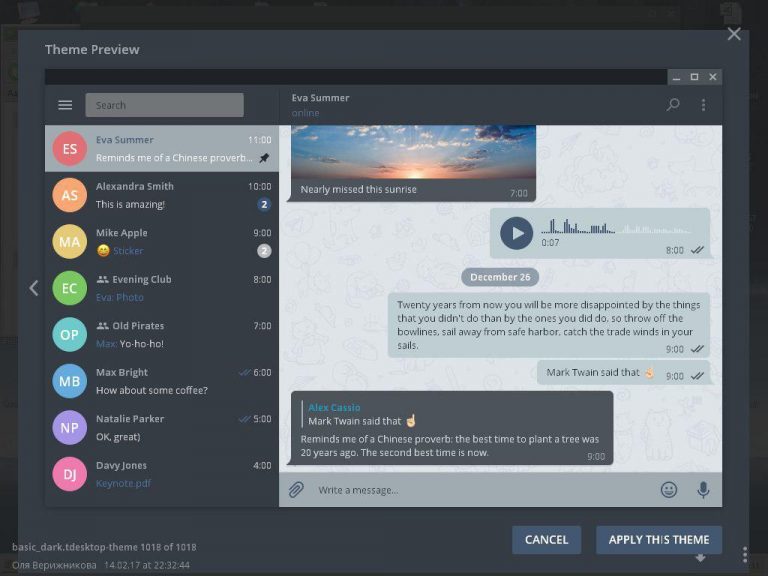Open the emoji picker smiley icon

[x=669, y=490]
